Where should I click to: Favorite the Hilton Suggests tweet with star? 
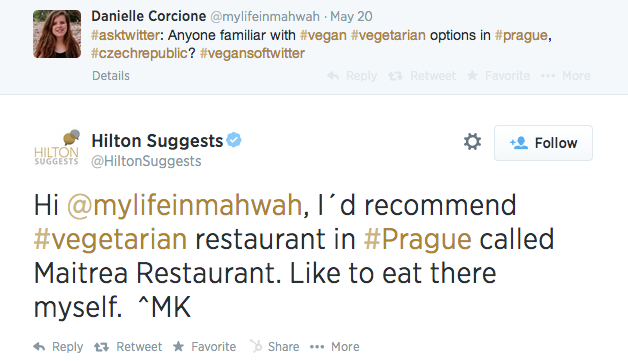(x=204, y=347)
